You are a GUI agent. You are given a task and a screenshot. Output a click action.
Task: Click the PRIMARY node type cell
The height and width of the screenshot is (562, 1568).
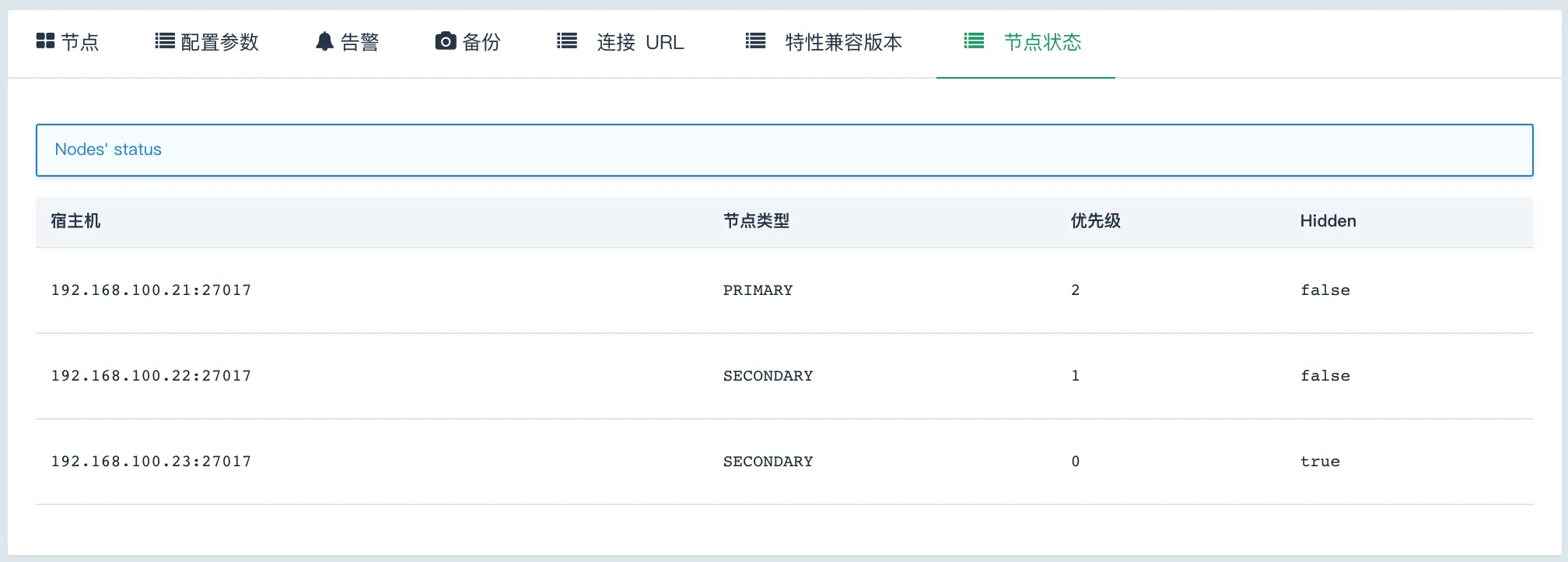(x=758, y=290)
